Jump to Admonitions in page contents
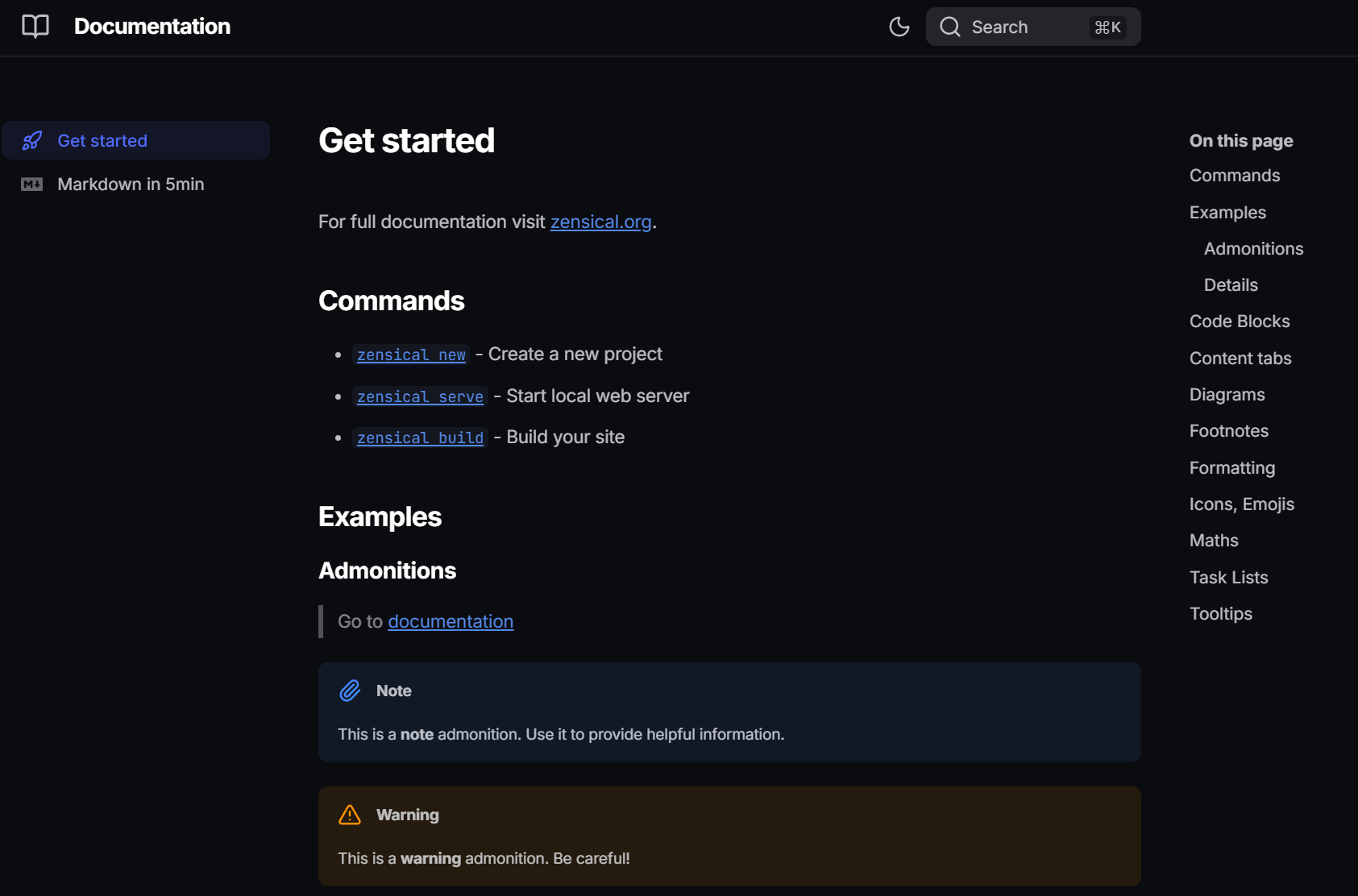This screenshot has height=896, width=1358. click(1253, 249)
